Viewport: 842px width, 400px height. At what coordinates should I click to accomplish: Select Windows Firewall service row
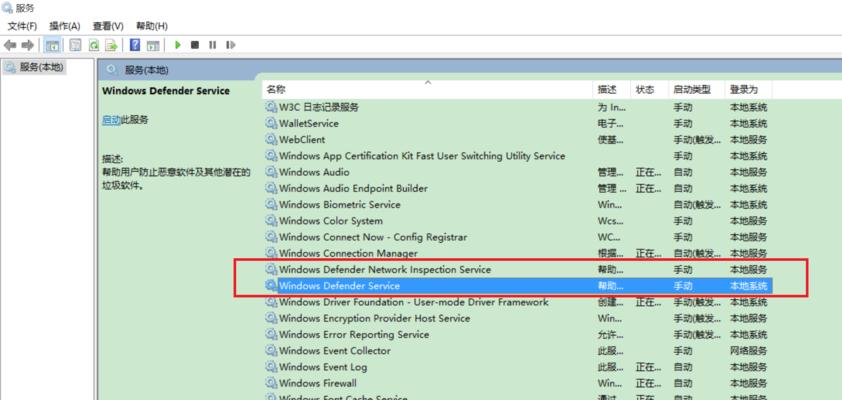(x=517, y=383)
